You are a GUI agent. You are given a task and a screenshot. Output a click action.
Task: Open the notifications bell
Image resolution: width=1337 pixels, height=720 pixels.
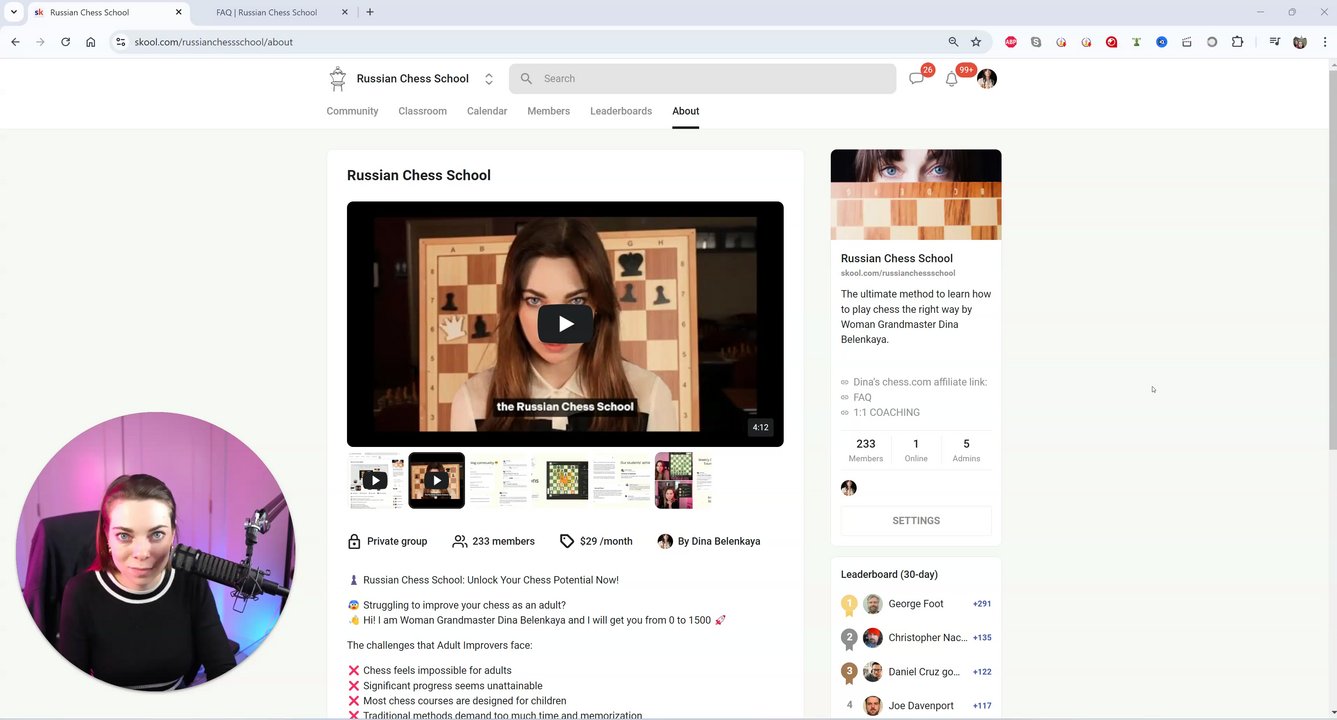951,79
